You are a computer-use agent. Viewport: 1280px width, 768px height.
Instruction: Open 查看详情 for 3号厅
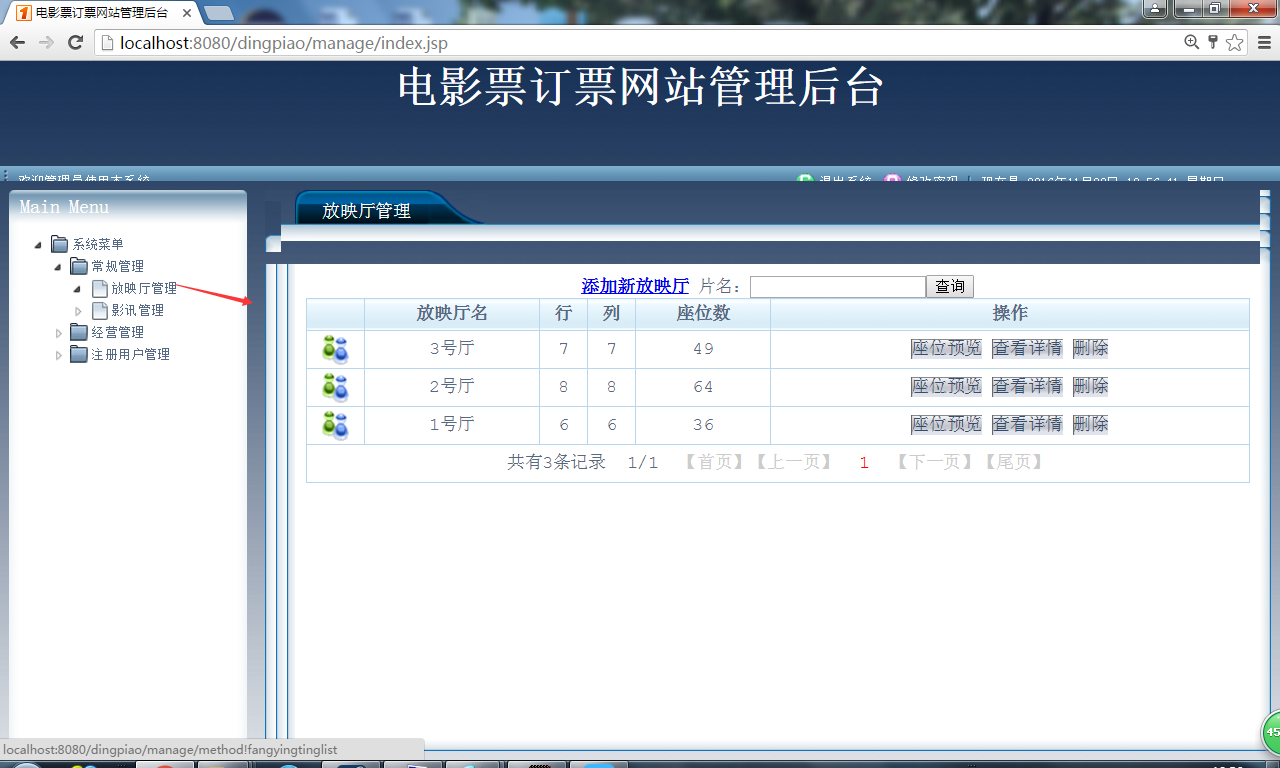(x=1027, y=348)
